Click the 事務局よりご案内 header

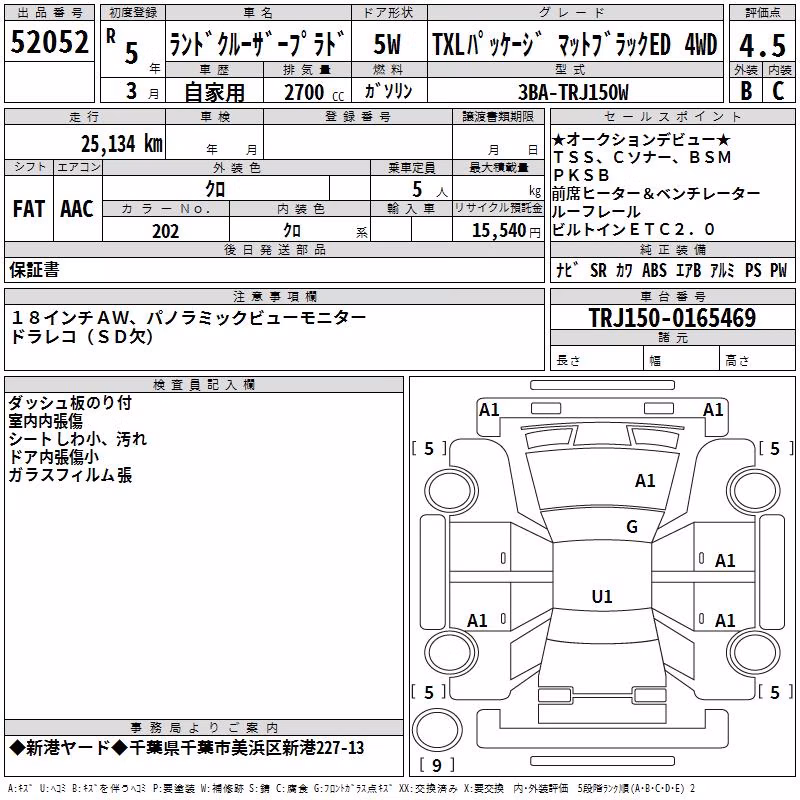[x=204, y=728]
